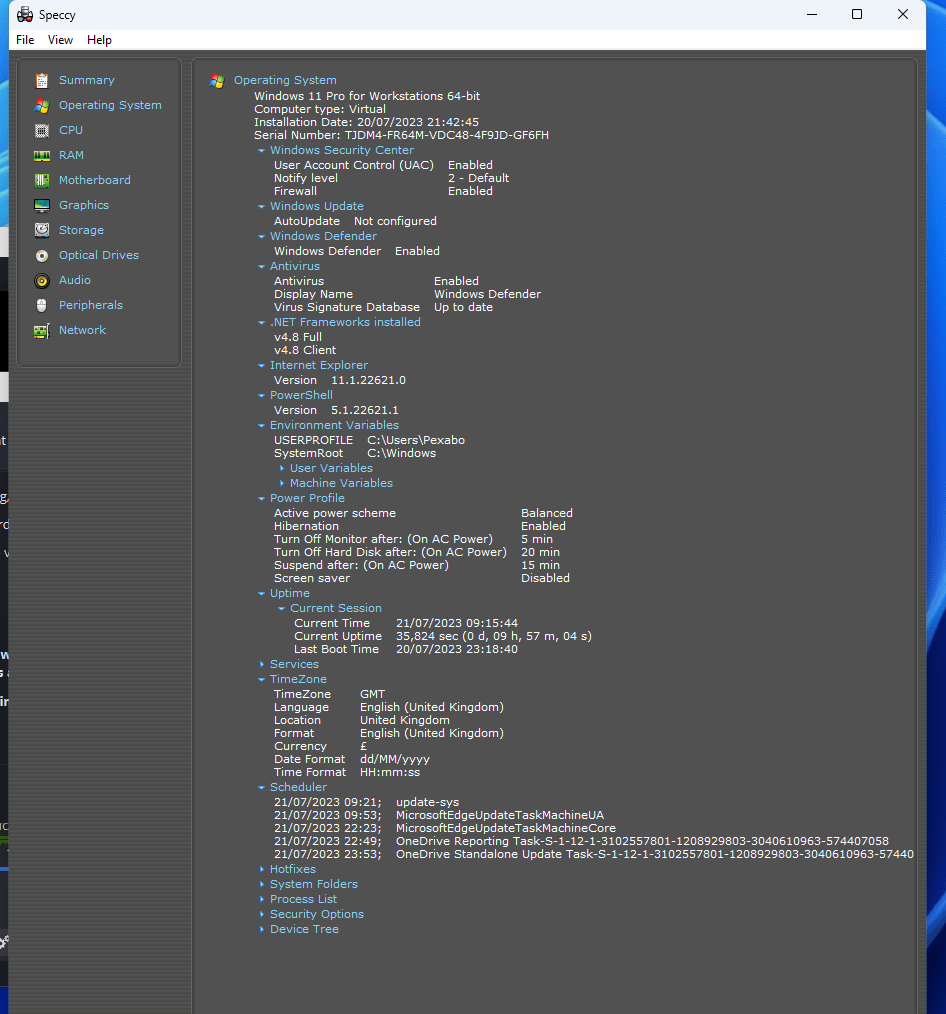The width and height of the screenshot is (946, 1014).
Task: Collapse the Antivirus node
Action: click(261, 266)
